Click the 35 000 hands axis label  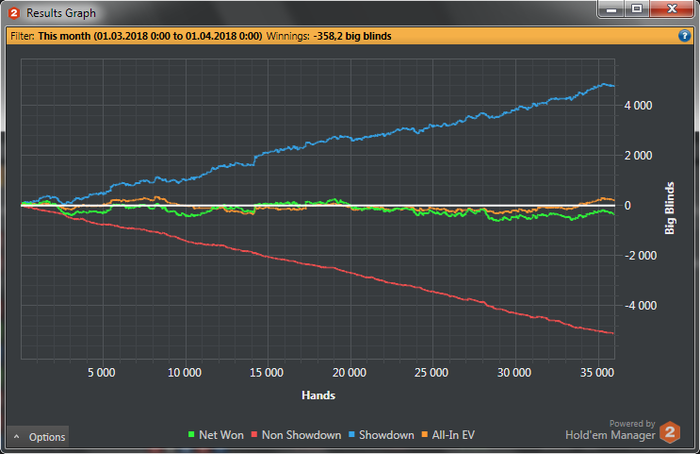(597, 373)
